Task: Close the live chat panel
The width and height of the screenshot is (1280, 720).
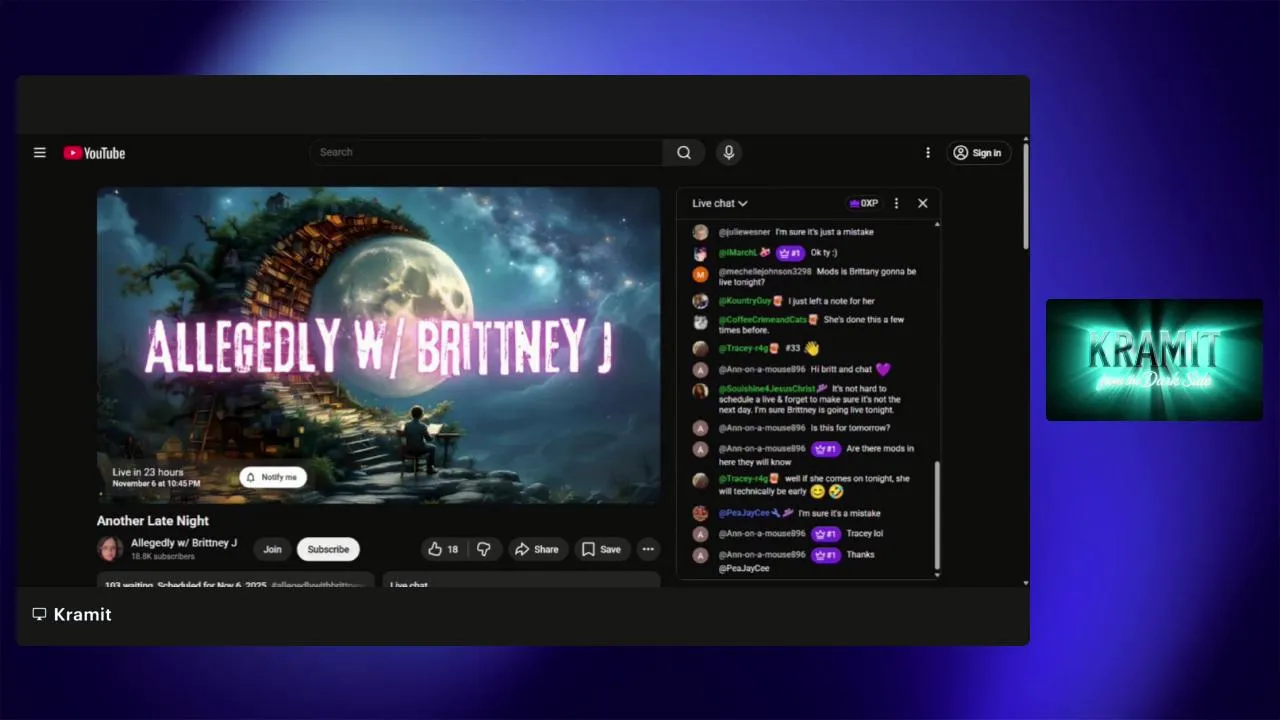Action: pos(923,203)
